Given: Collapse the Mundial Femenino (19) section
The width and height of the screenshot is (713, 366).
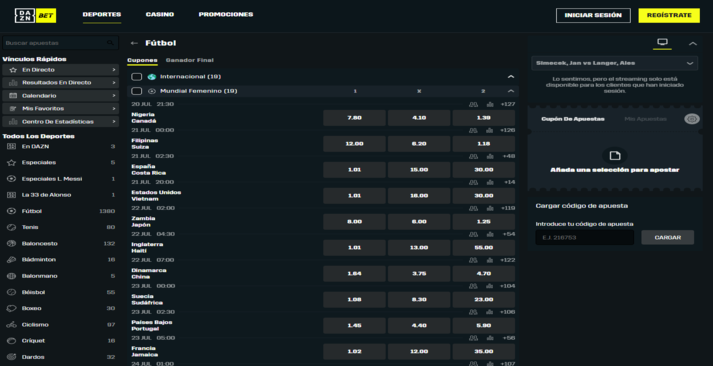Looking at the screenshot, I should coord(511,91).
